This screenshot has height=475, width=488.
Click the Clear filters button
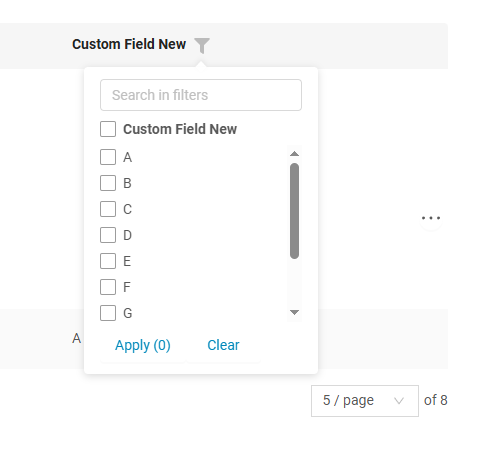point(223,345)
